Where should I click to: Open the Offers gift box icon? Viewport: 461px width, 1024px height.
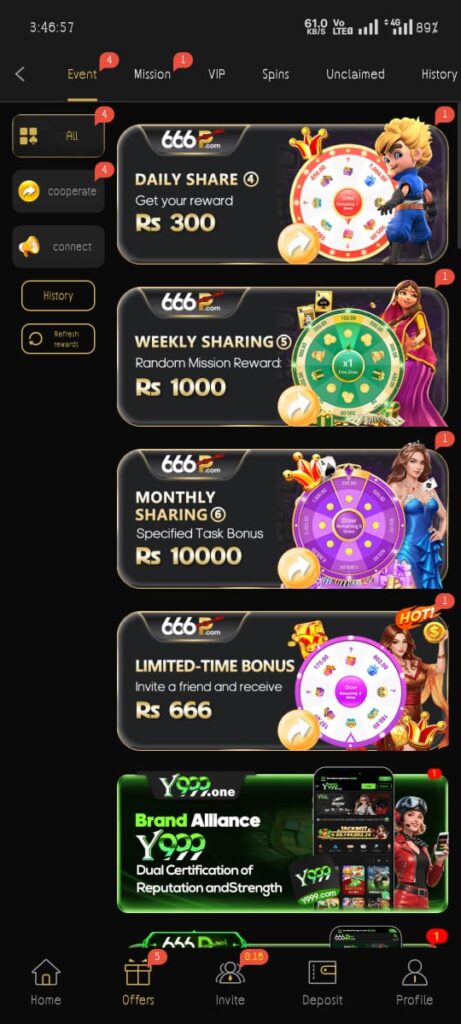[138, 972]
